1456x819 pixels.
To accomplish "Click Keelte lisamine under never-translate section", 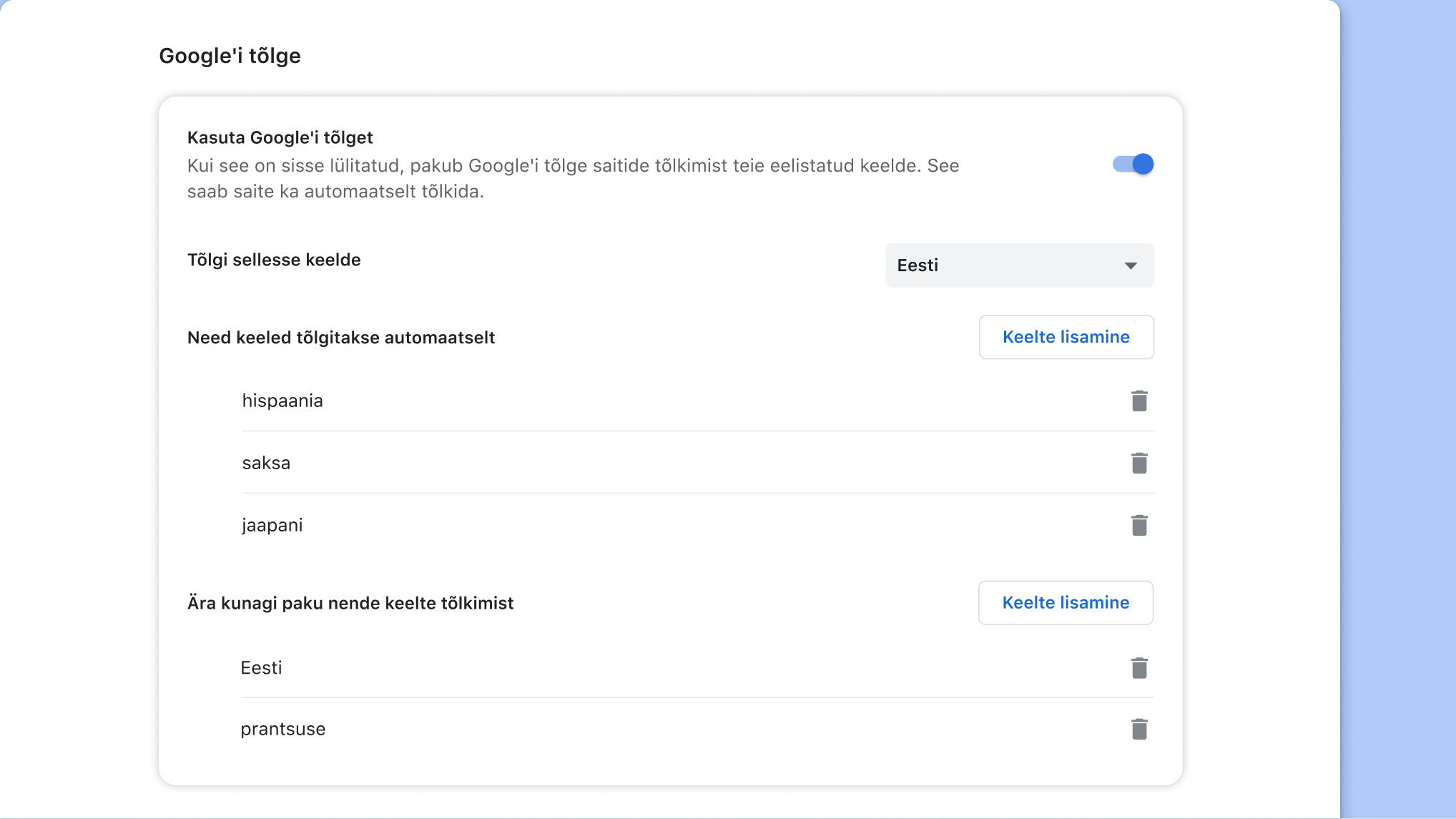I will (x=1065, y=602).
